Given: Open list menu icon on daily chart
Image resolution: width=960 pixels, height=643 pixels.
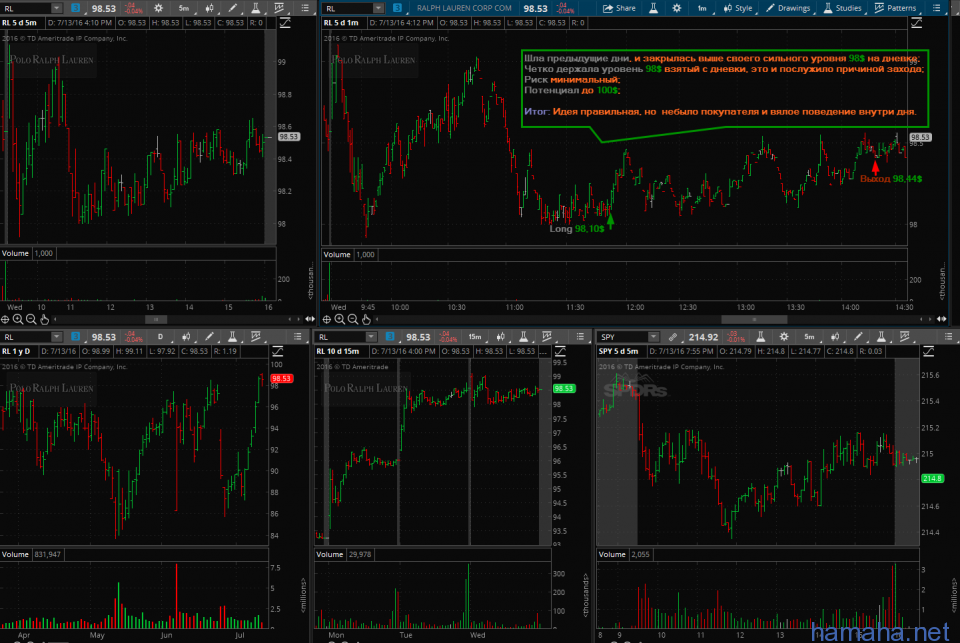Looking at the screenshot, I should 298,337.
